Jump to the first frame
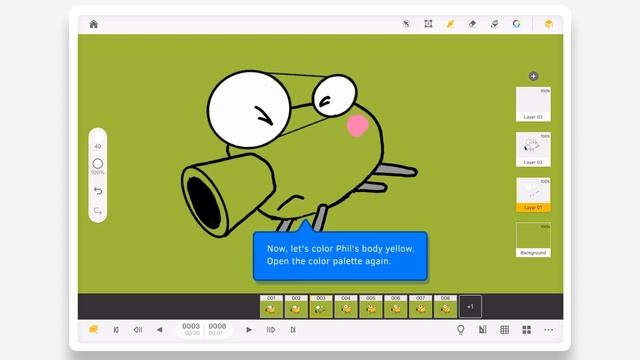Viewport: 640px width, 360px height. coord(116,330)
